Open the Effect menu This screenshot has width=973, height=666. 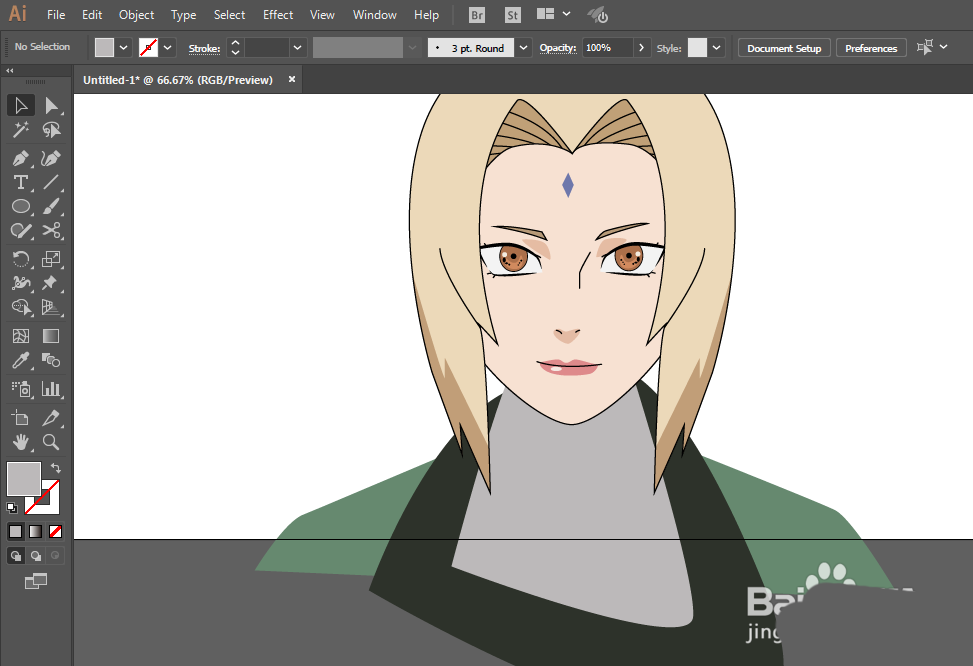278,15
